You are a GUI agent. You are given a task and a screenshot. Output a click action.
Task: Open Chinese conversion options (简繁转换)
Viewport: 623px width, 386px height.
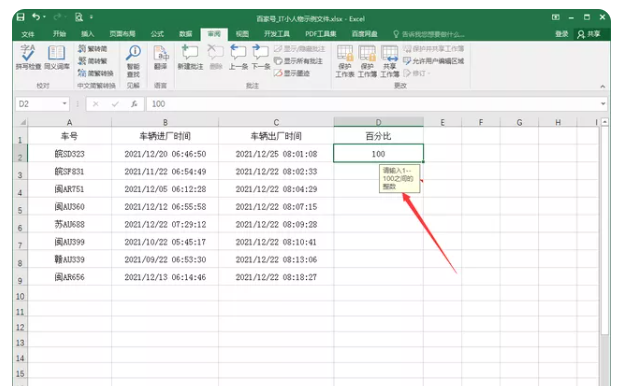coord(95,73)
